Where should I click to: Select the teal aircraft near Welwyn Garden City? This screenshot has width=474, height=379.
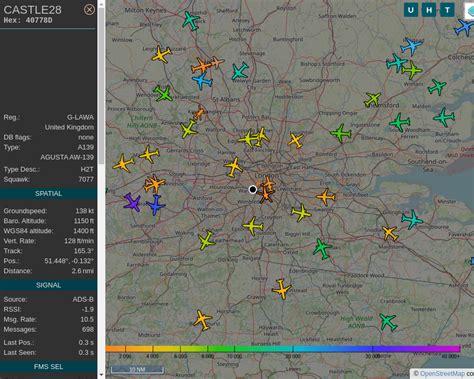(240, 71)
